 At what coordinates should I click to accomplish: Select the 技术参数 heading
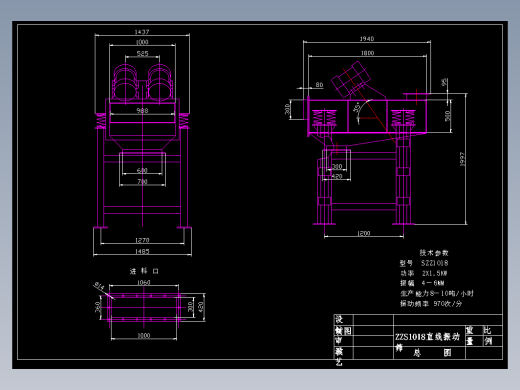[x=434, y=253]
